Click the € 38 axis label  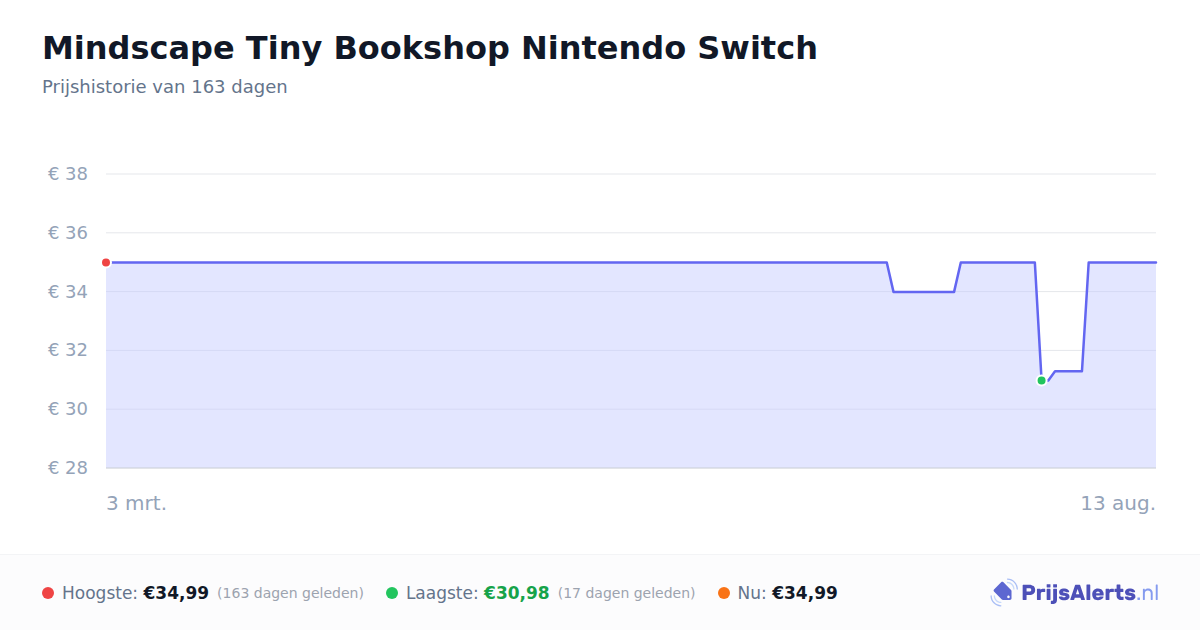68,174
